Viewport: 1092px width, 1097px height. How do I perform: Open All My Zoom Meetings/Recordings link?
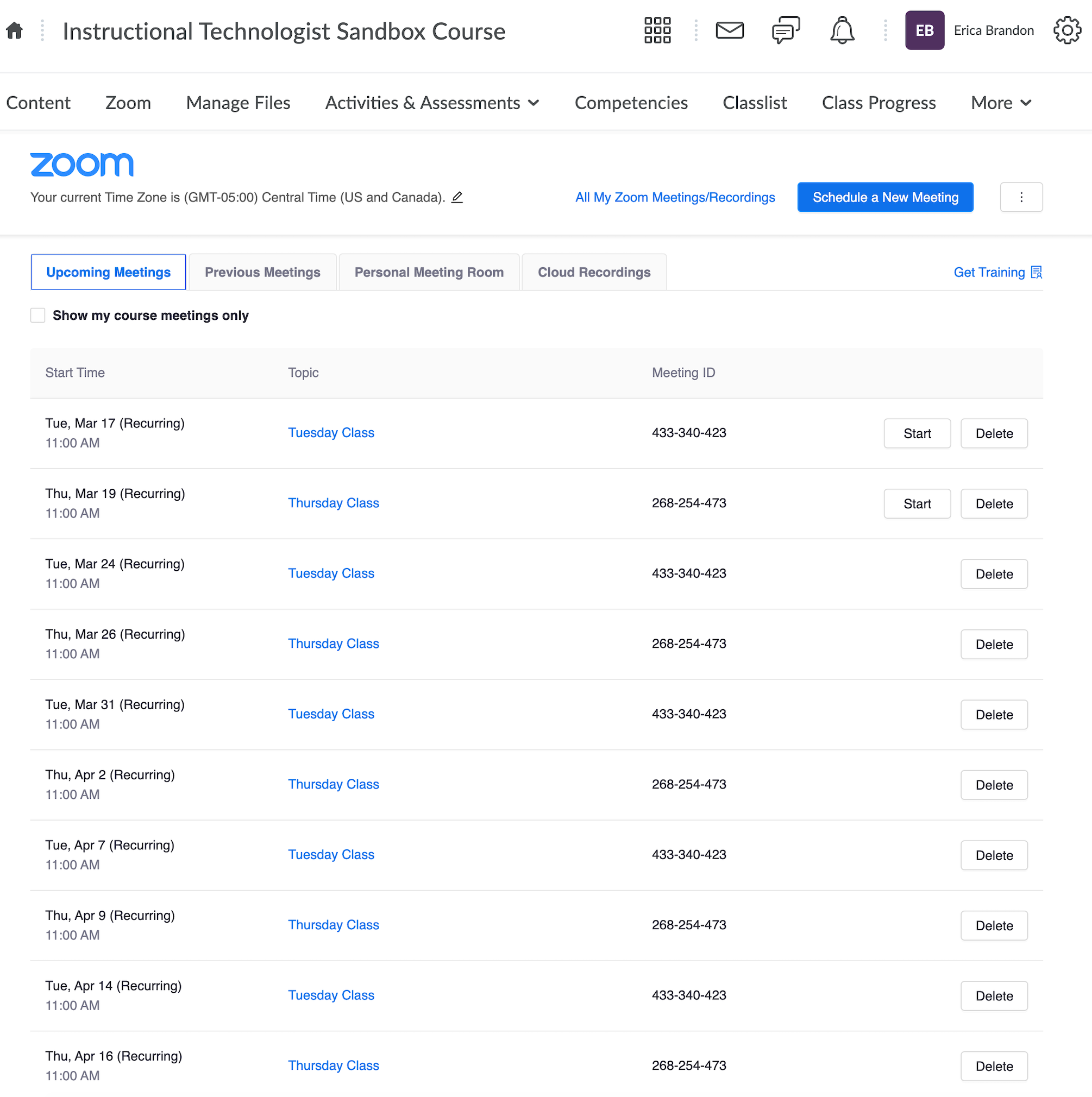(675, 197)
